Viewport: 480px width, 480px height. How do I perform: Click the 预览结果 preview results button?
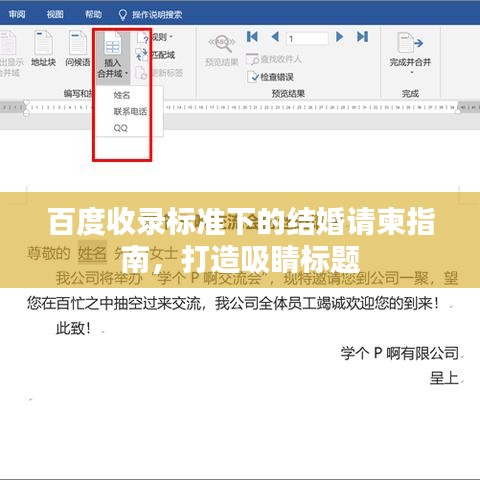pos(222,50)
